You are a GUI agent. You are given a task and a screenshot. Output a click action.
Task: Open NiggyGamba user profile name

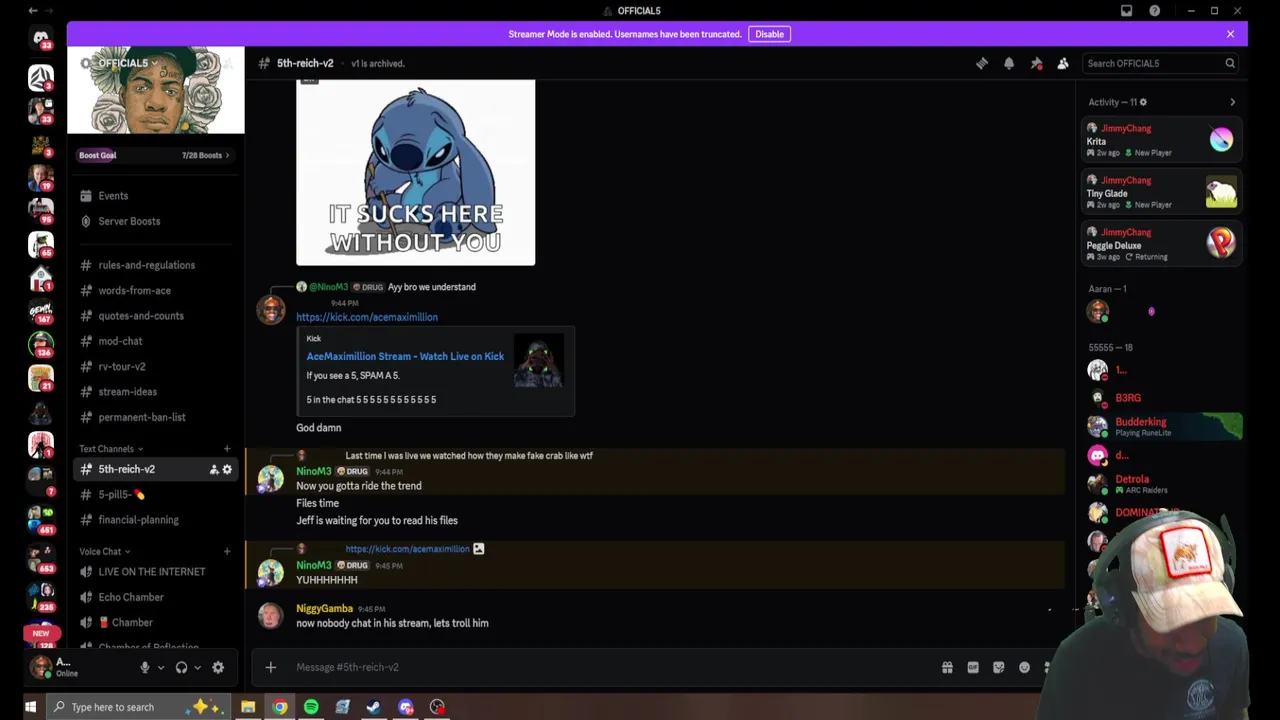[324, 608]
